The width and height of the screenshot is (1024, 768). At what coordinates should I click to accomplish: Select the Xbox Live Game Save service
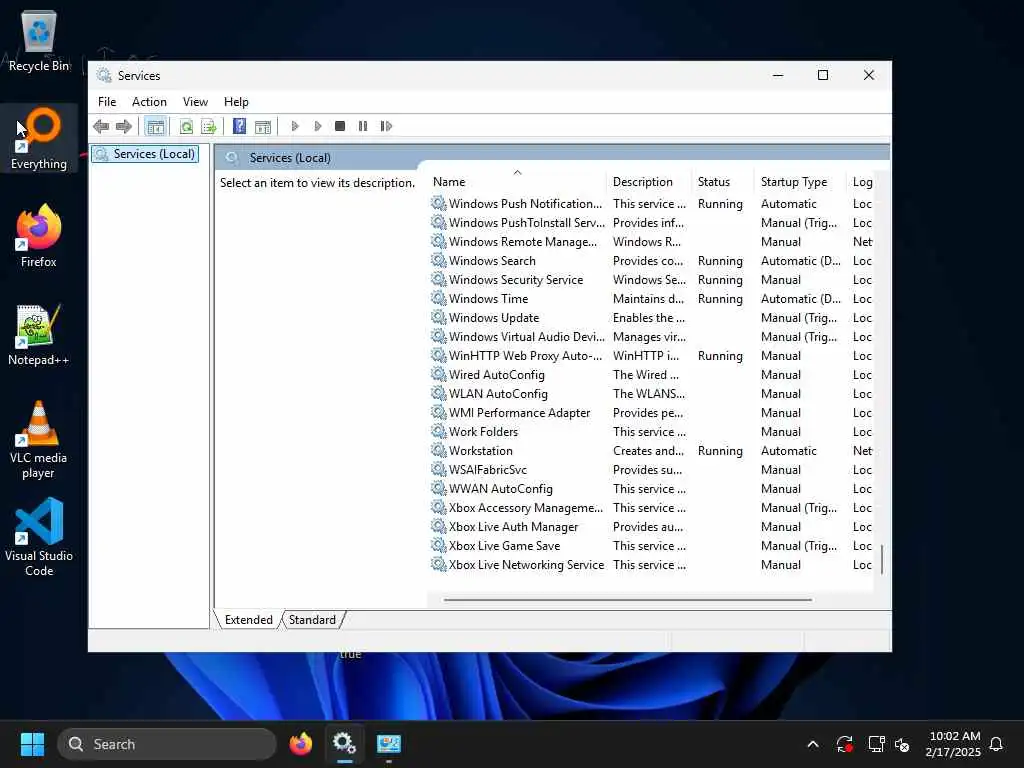pos(651,545)
